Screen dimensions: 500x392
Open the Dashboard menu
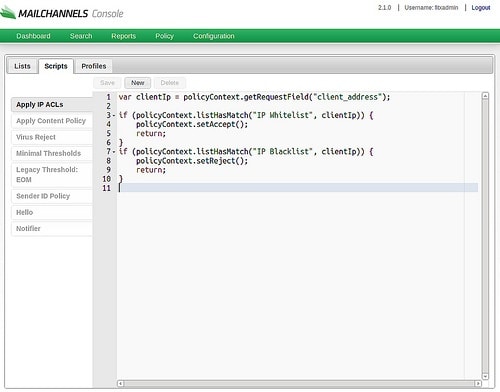(33, 36)
